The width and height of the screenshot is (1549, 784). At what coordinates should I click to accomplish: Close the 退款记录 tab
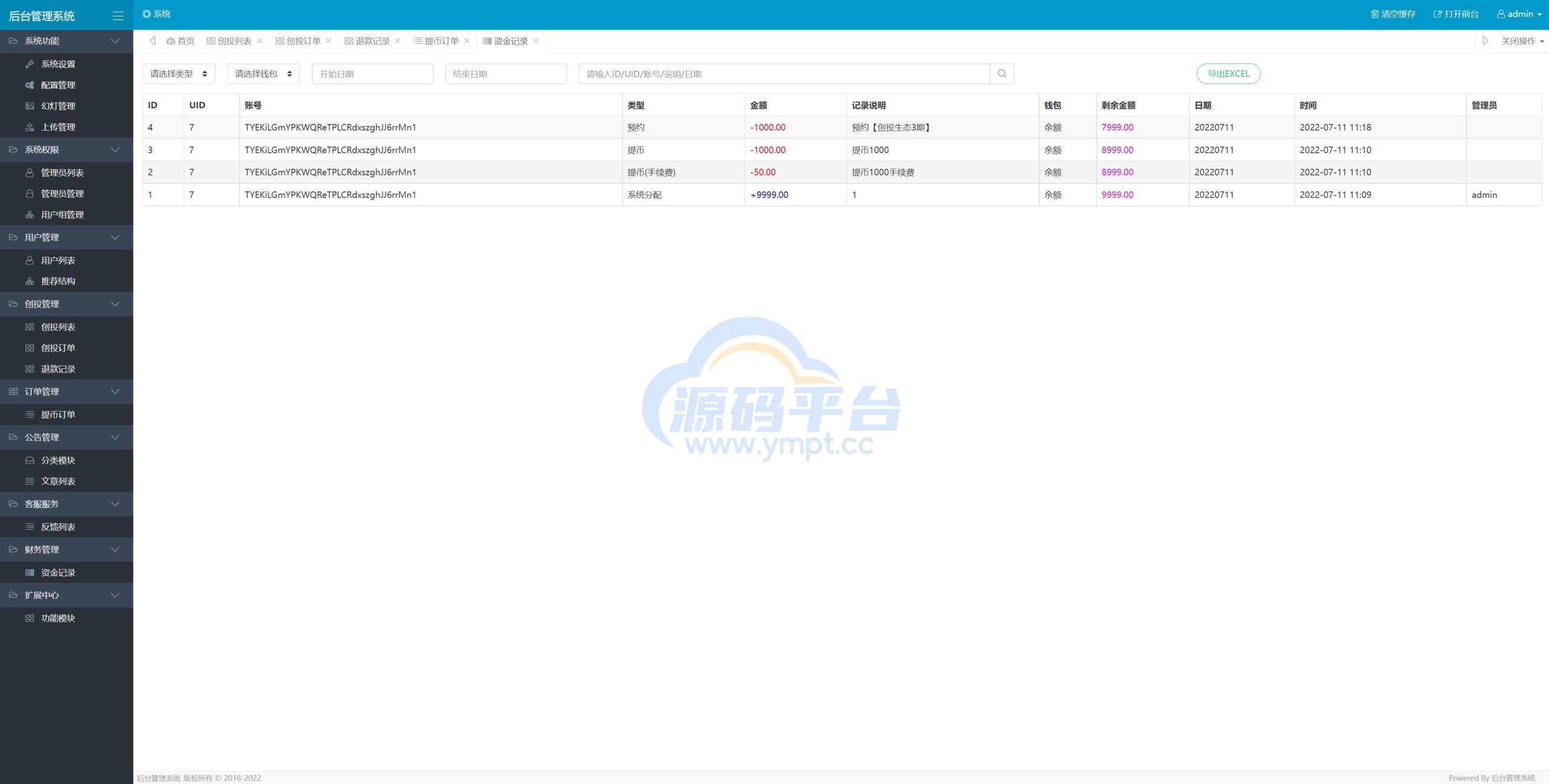click(x=398, y=41)
